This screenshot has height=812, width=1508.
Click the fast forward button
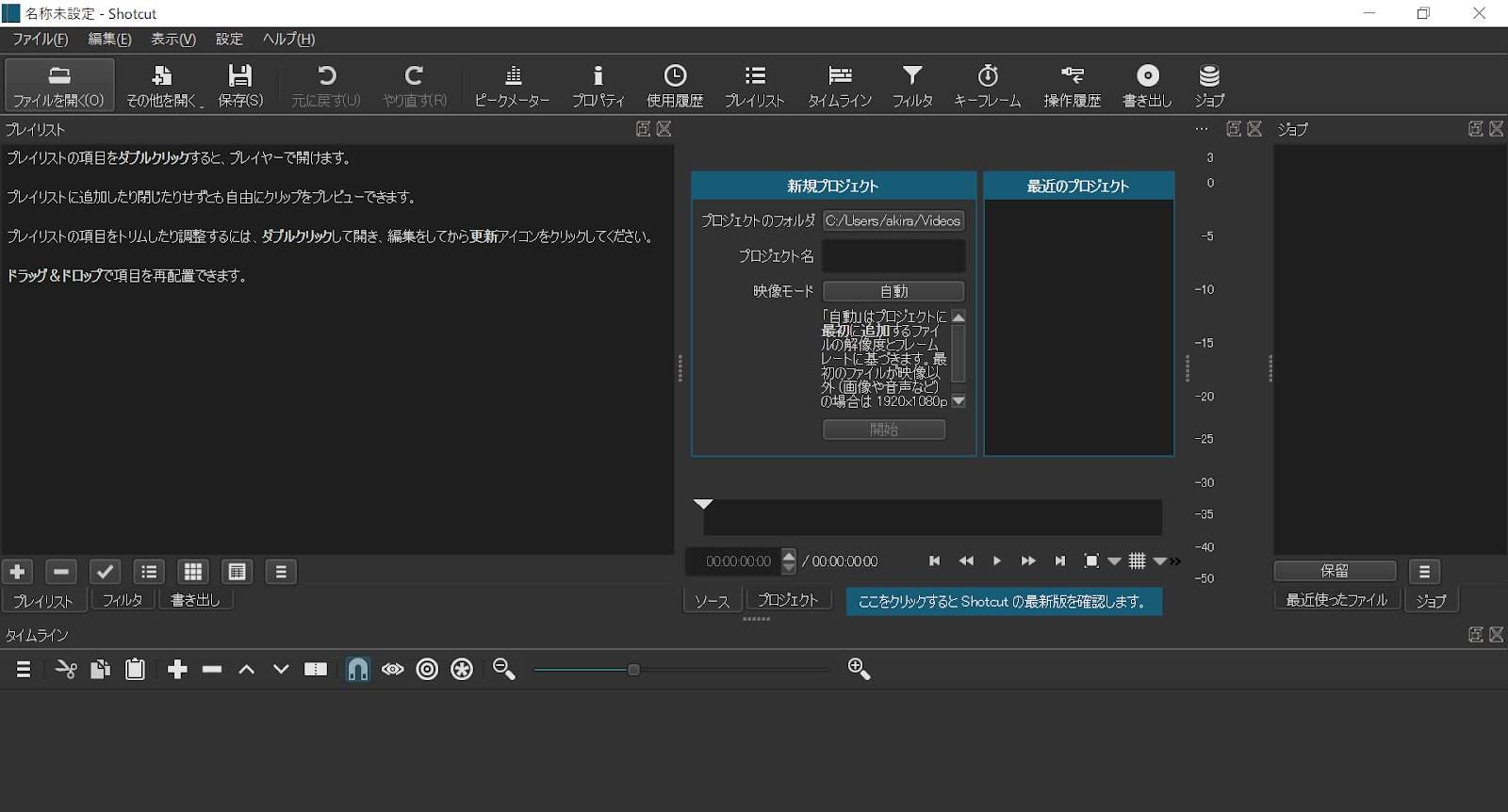1028,561
